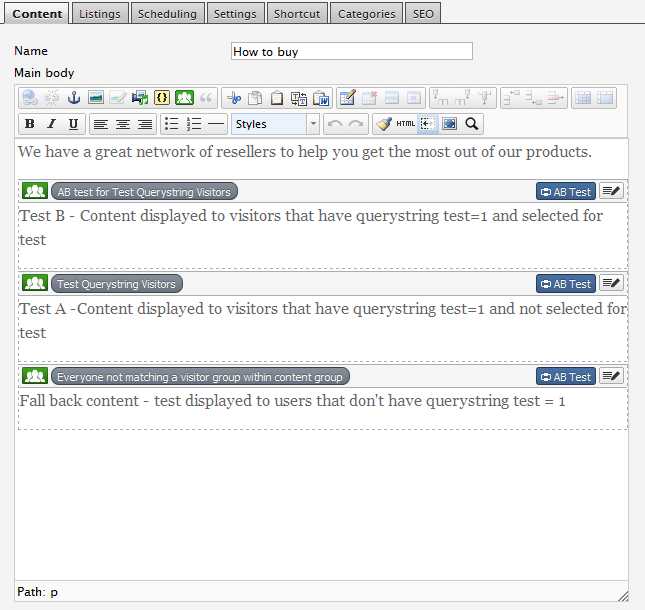Screen dimensions: 645x610
Task: Edit the Everyone not matching content block
Action: (611, 376)
